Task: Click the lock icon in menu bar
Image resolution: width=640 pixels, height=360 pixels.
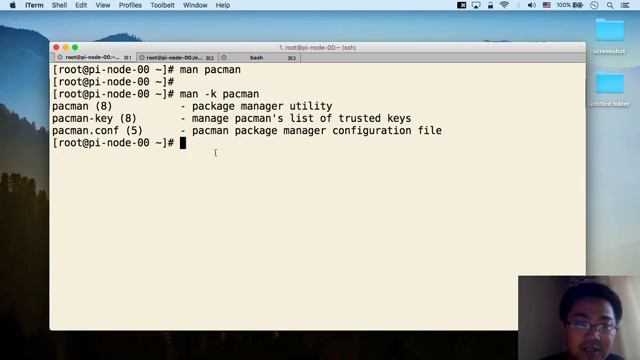Action: pyautogui.click(x=490, y=5)
